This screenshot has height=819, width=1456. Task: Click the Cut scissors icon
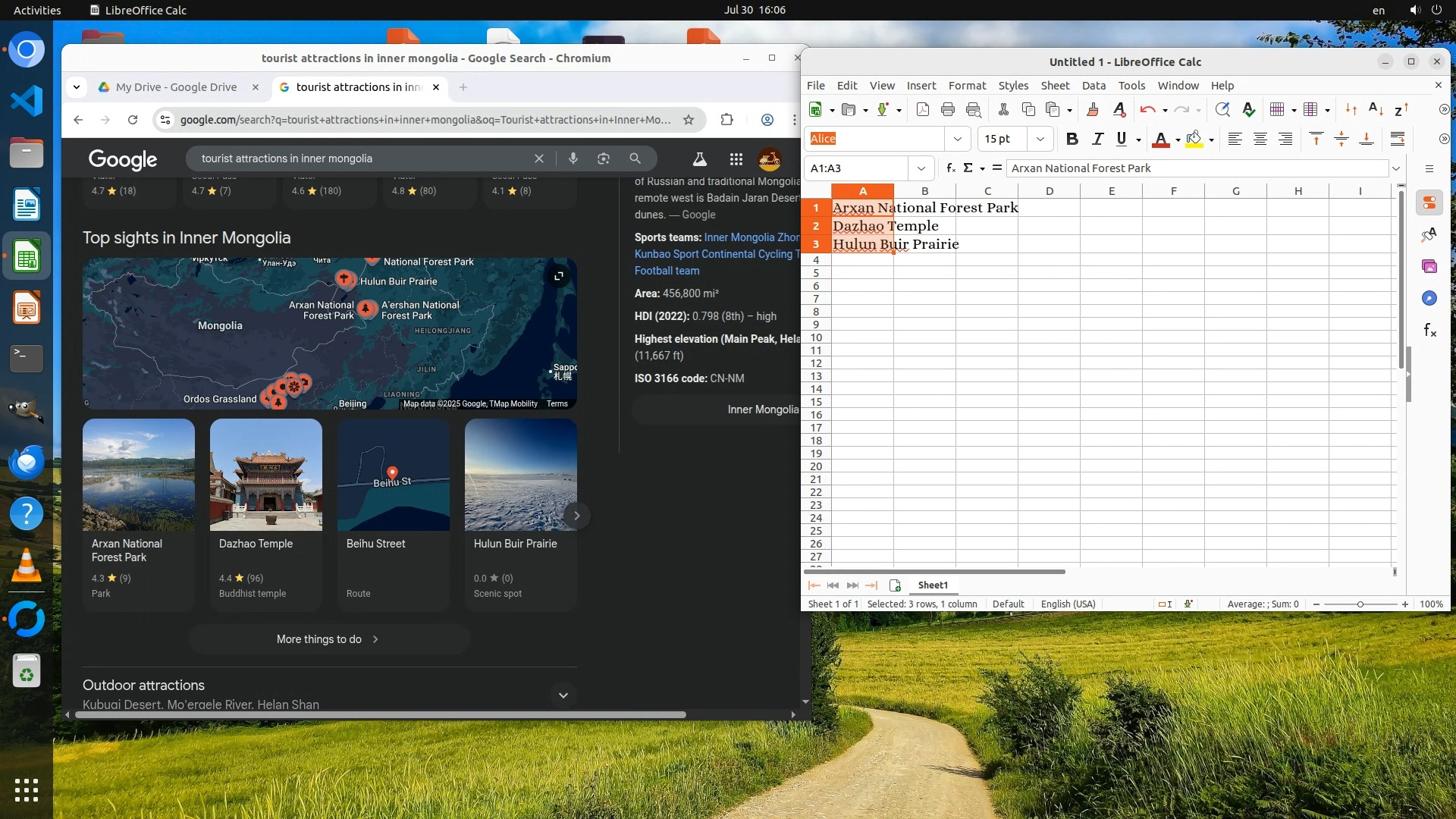point(1003,110)
